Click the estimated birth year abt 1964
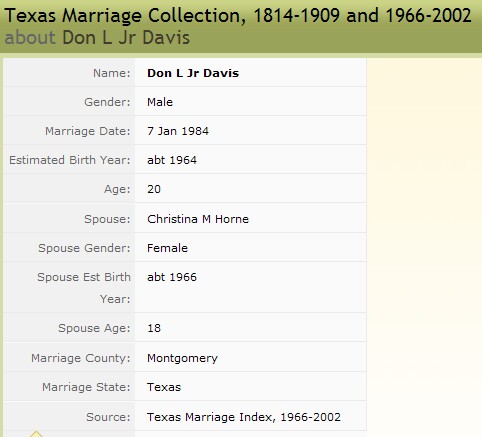Image resolution: width=482 pixels, height=437 pixels. 172,160
